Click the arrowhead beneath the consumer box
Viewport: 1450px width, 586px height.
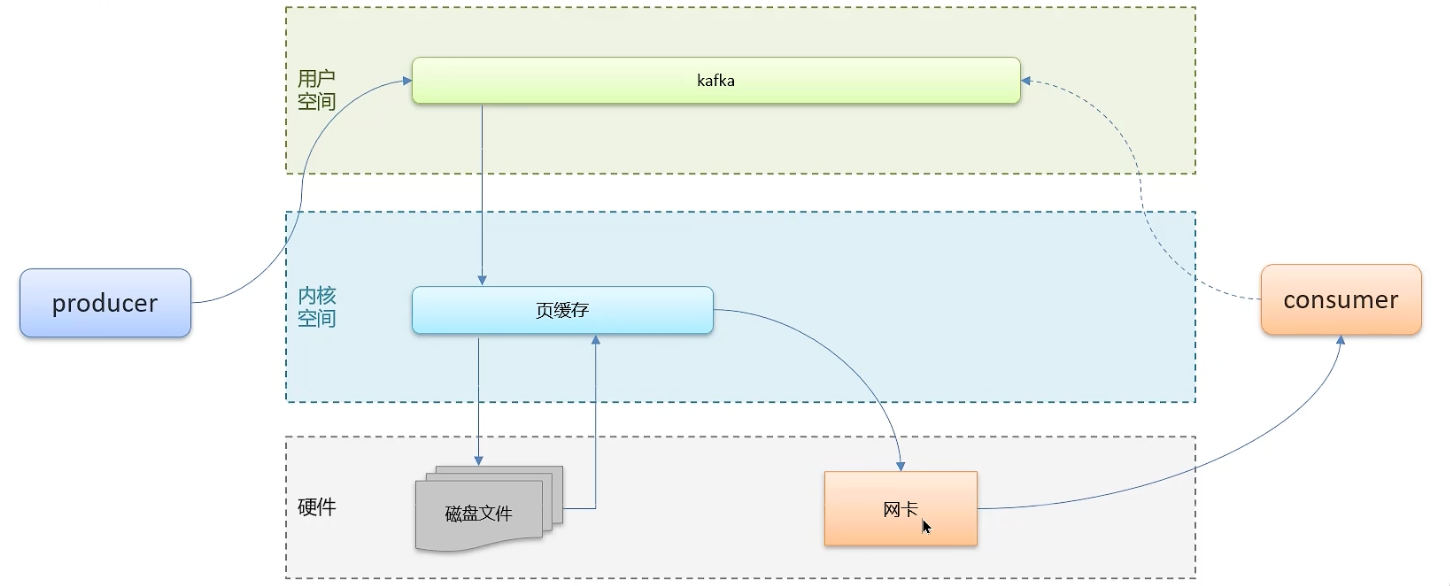pyautogui.click(x=1340, y=341)
